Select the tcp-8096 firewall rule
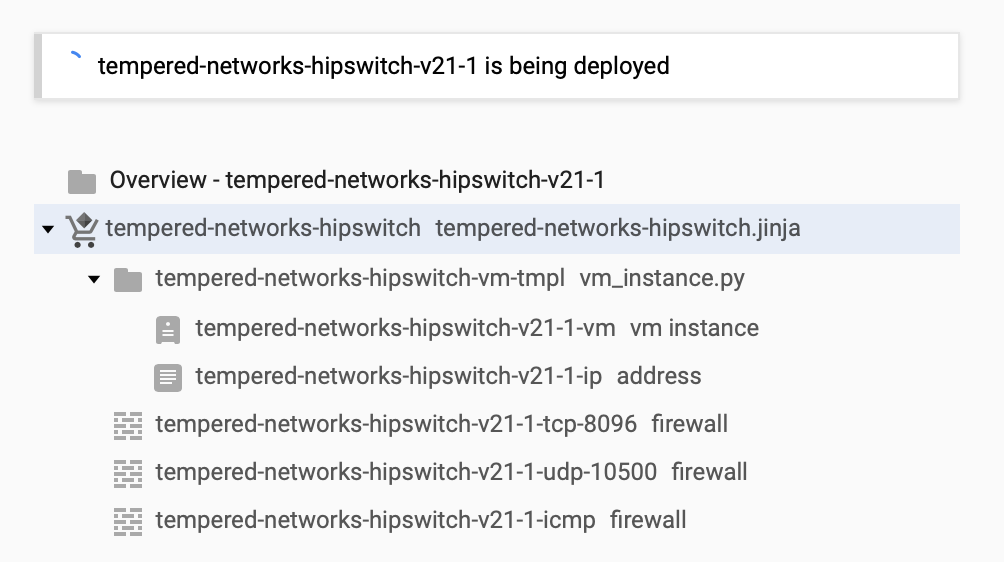 (x=396, y=424)
